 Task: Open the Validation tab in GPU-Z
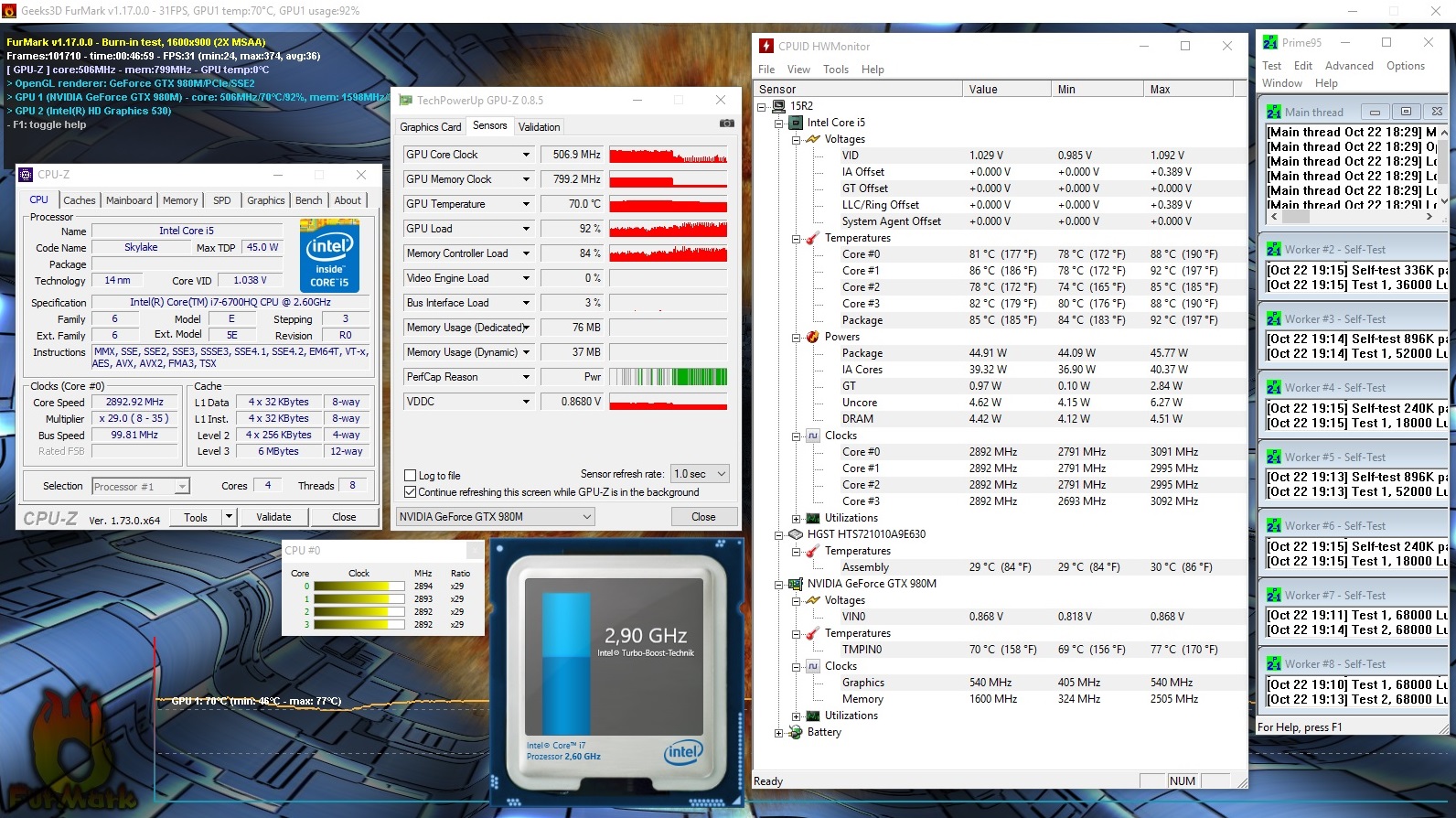(539, 127)
